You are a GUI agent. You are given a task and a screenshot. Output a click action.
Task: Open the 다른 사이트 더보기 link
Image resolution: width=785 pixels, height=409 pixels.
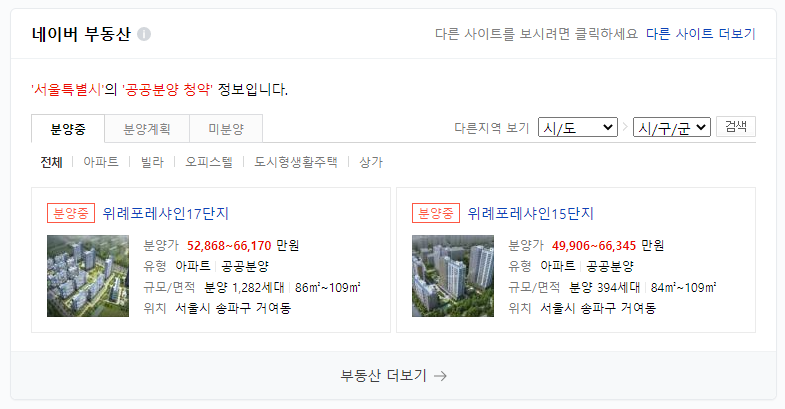[x=700, y=34]
